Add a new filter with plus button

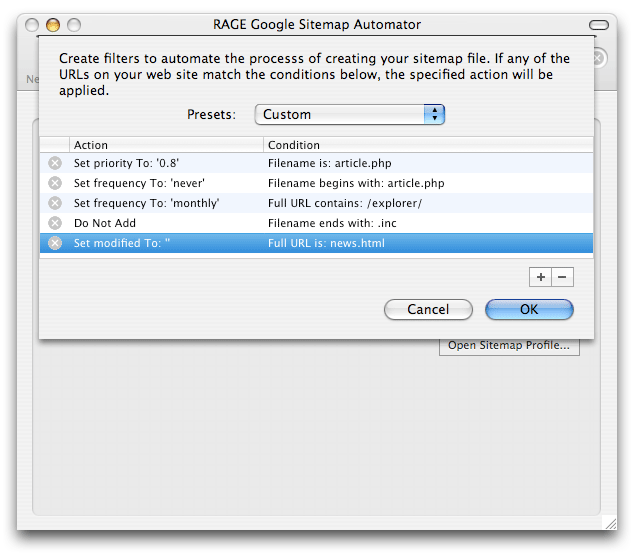pos(540,277)
